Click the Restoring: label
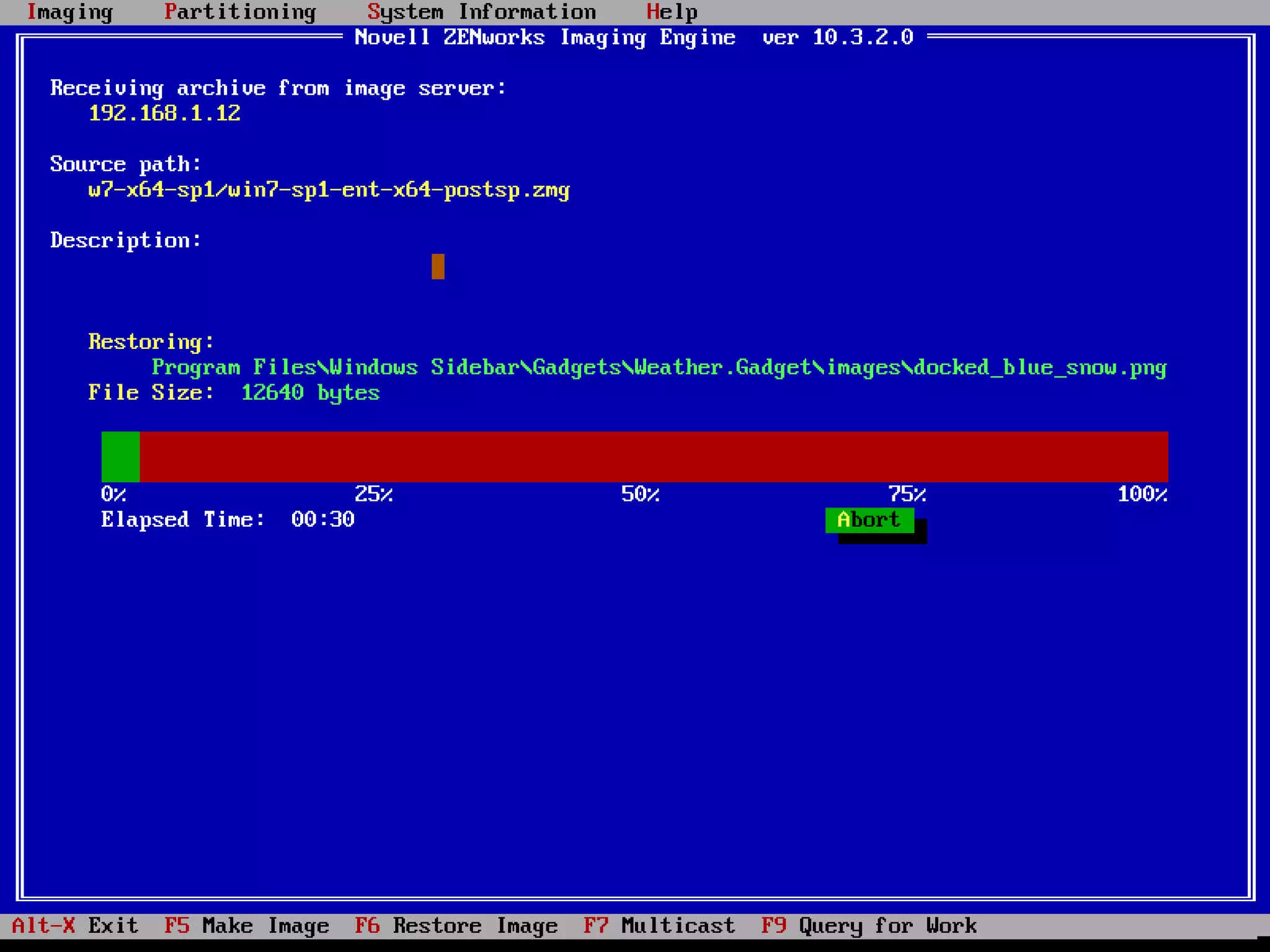The height and width of the screenshot is (952, 1270). pyautogui.click(x=151, y=342)
